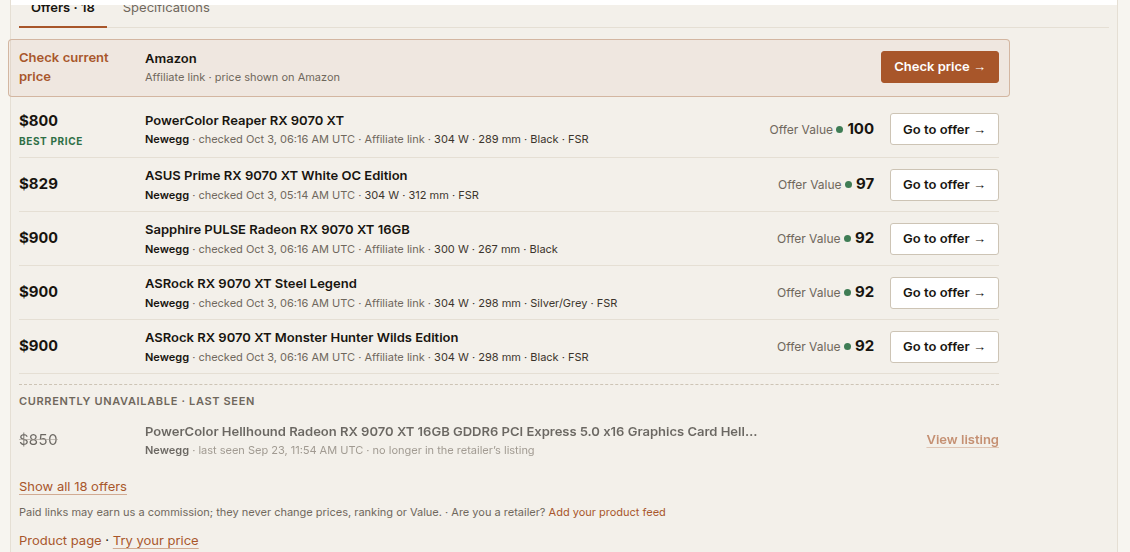Go to offer for PowerColor Reaper RX 9070 XT
The height and width of the screenshot is (552, 1130).
point(944,129)
